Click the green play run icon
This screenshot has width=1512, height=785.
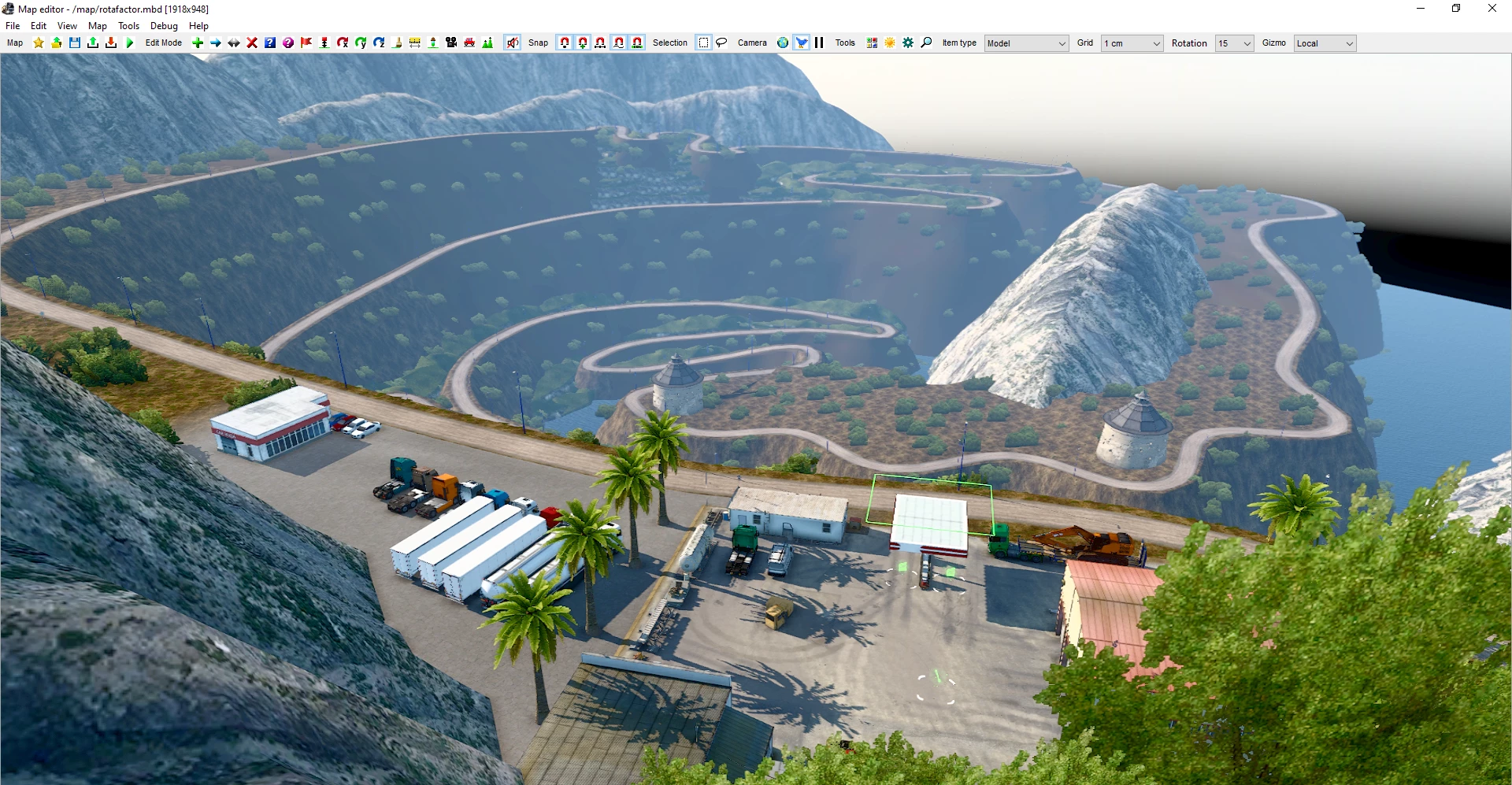coord(129,43)
